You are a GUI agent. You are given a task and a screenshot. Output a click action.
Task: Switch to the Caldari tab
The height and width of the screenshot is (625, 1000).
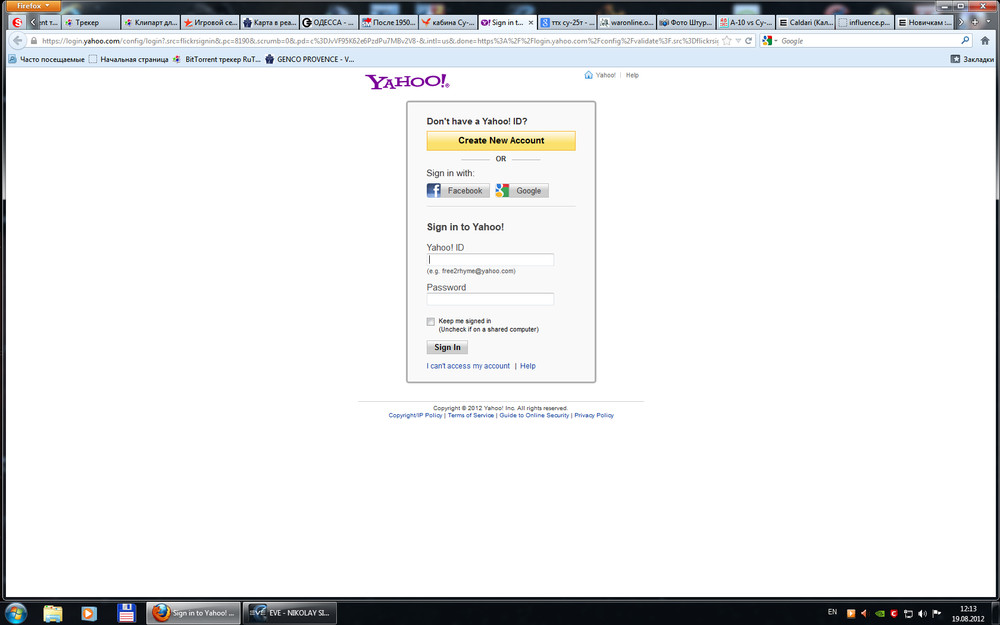tap(805, 22)
